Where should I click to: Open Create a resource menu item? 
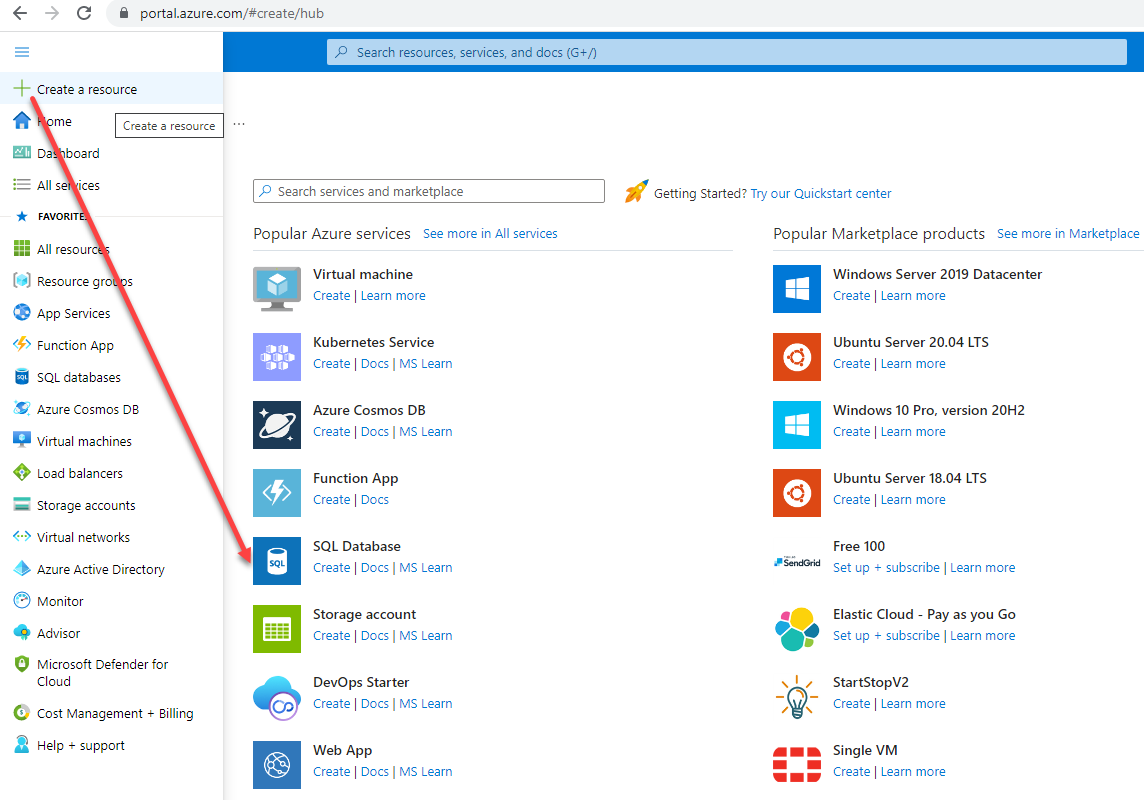coord(112,89)
